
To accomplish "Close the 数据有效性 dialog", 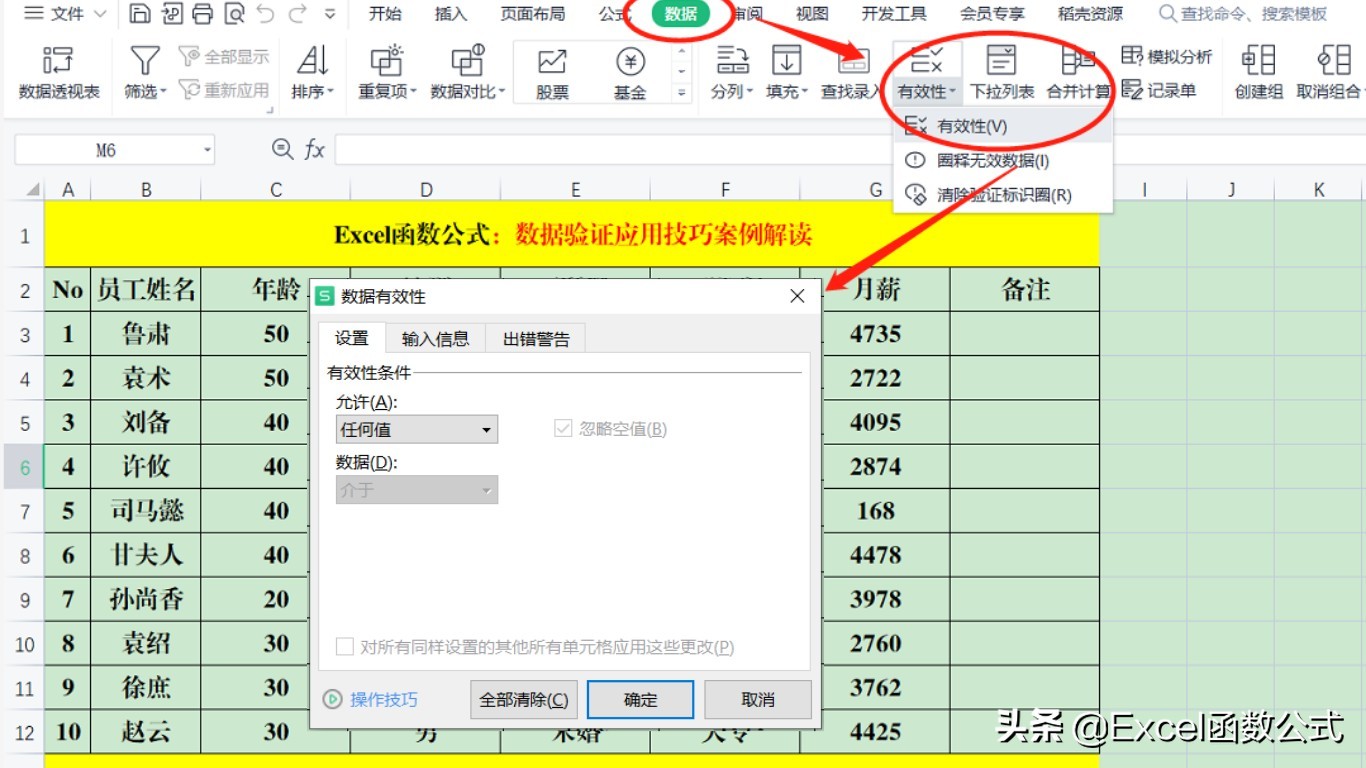I will tap(797, 296).
